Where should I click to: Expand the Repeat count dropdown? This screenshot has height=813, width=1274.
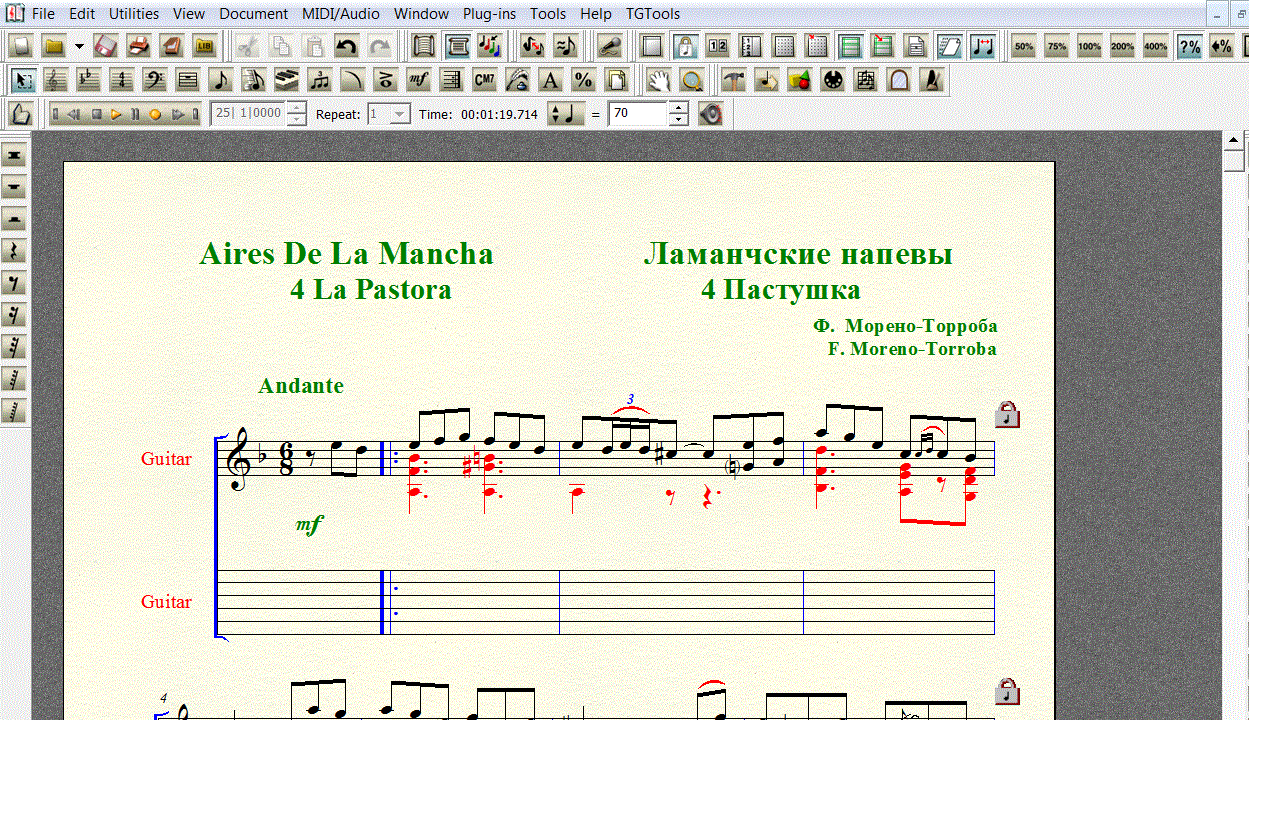(399, 114)
